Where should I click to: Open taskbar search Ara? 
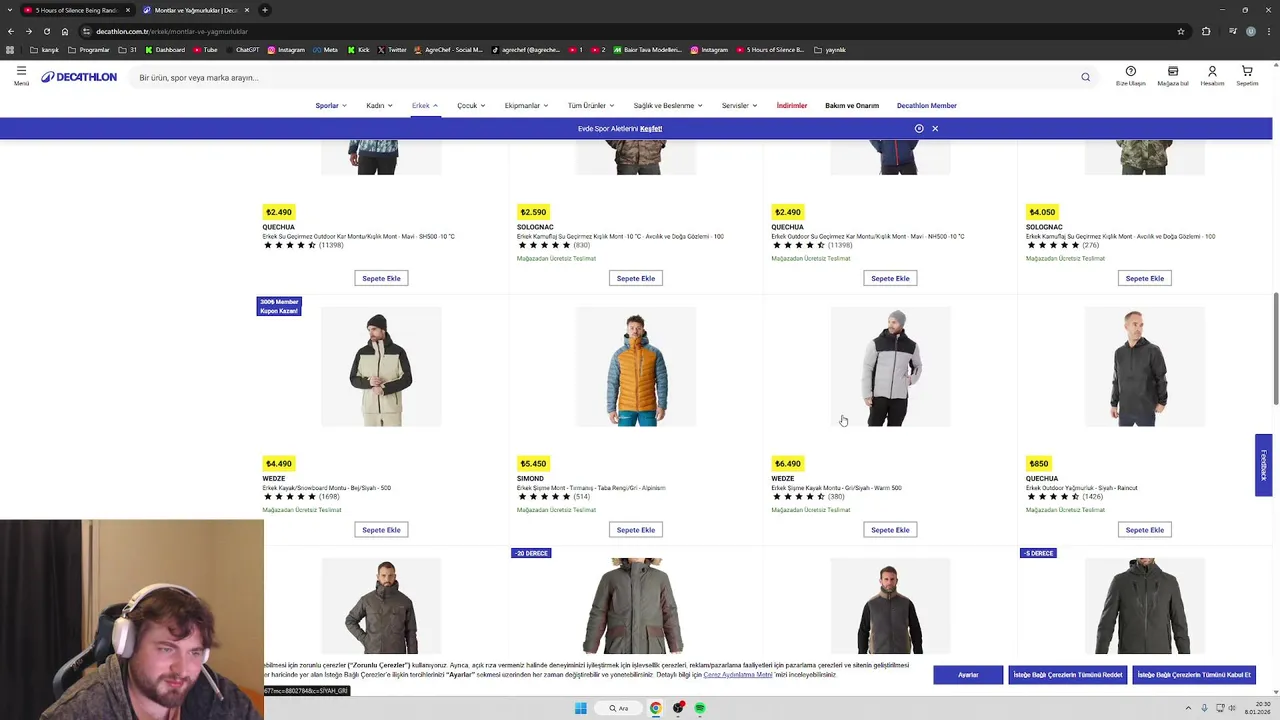pyautogui.click(x=619, y=708)
